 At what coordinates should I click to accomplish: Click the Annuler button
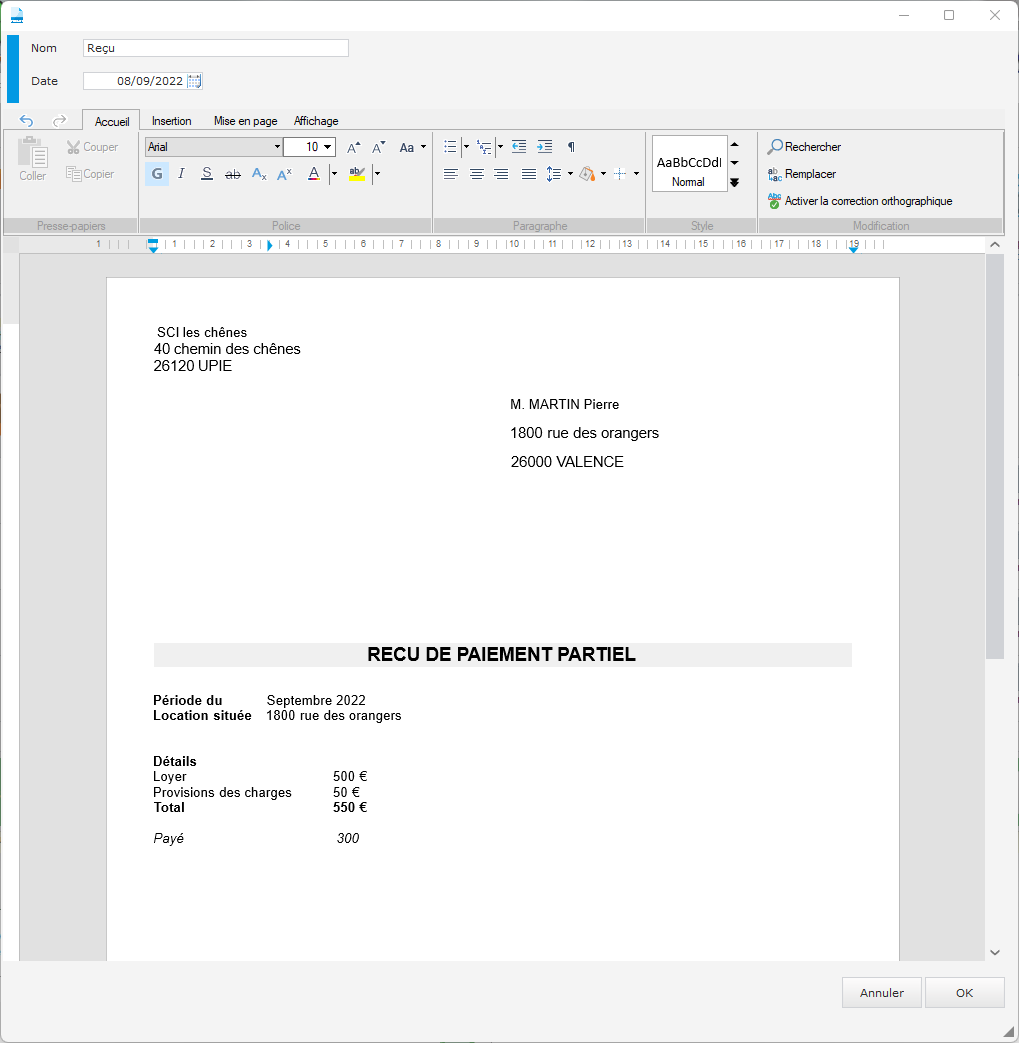point(882,993)
